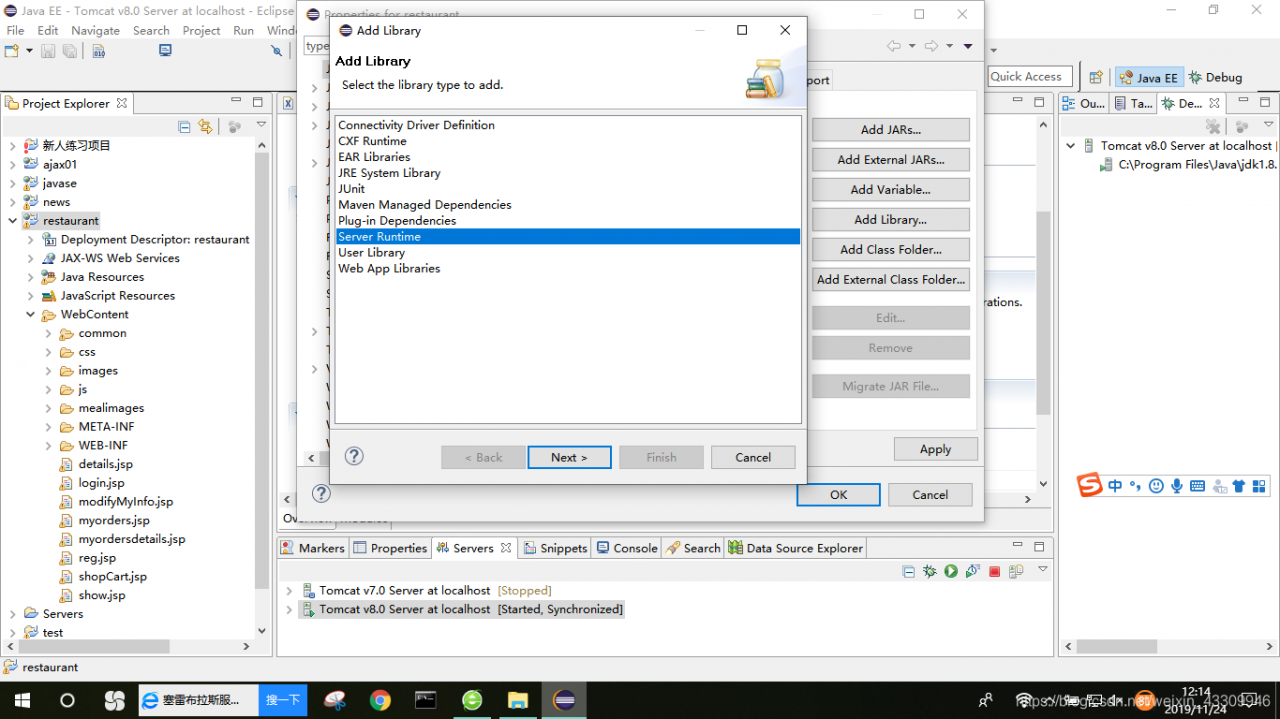
Task: Click Collapse All in Project Explorer
Action: point(184,127)
